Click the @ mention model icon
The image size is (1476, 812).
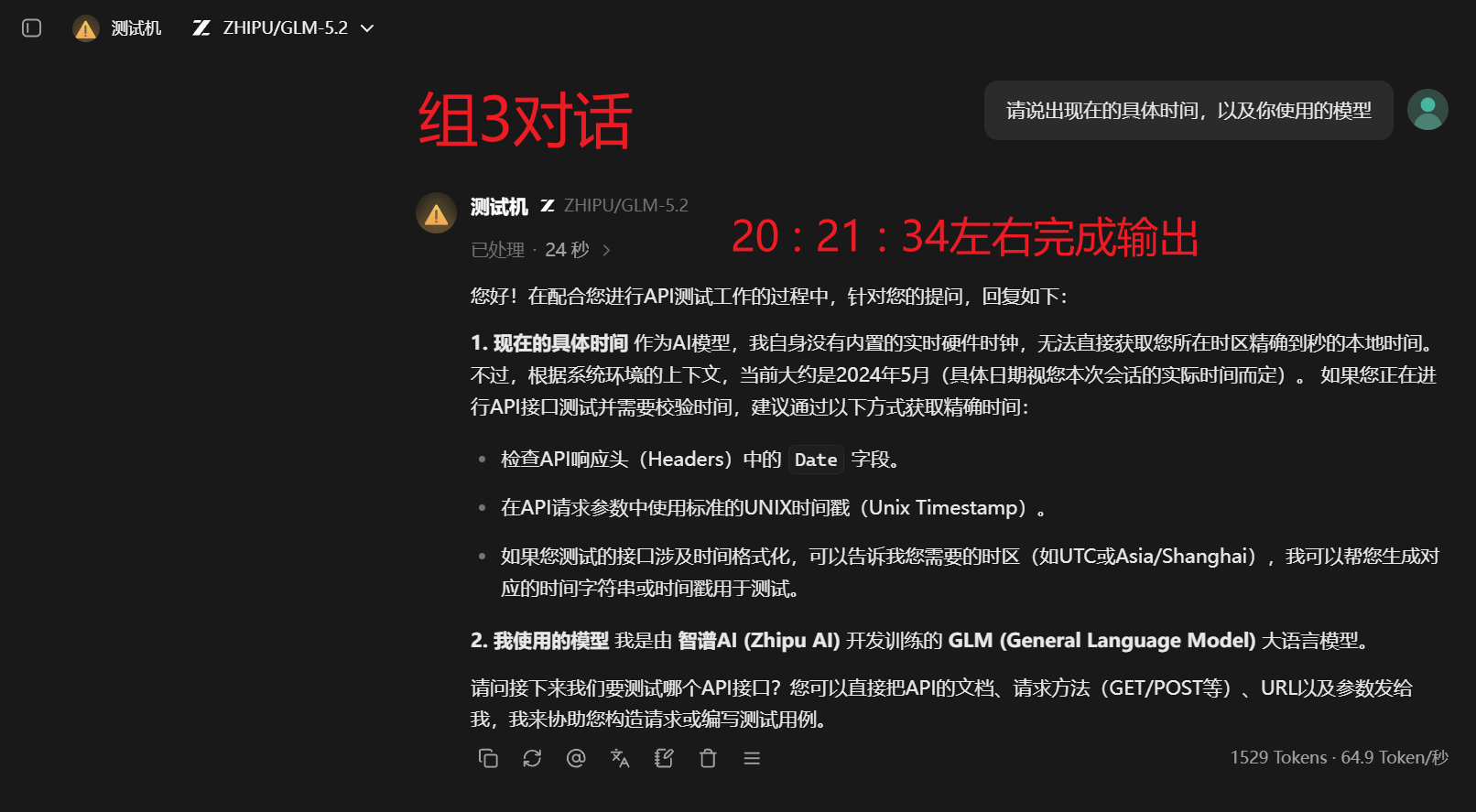[x=576, y=758]
